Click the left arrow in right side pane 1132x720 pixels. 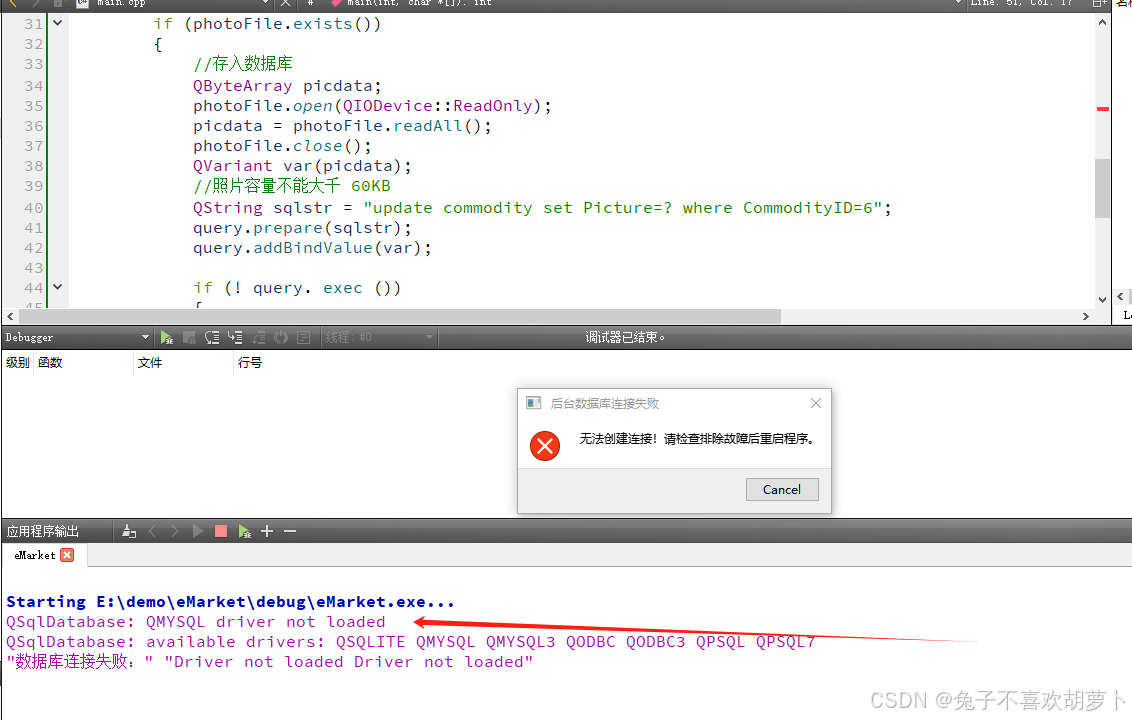(x=1120, y=296)
